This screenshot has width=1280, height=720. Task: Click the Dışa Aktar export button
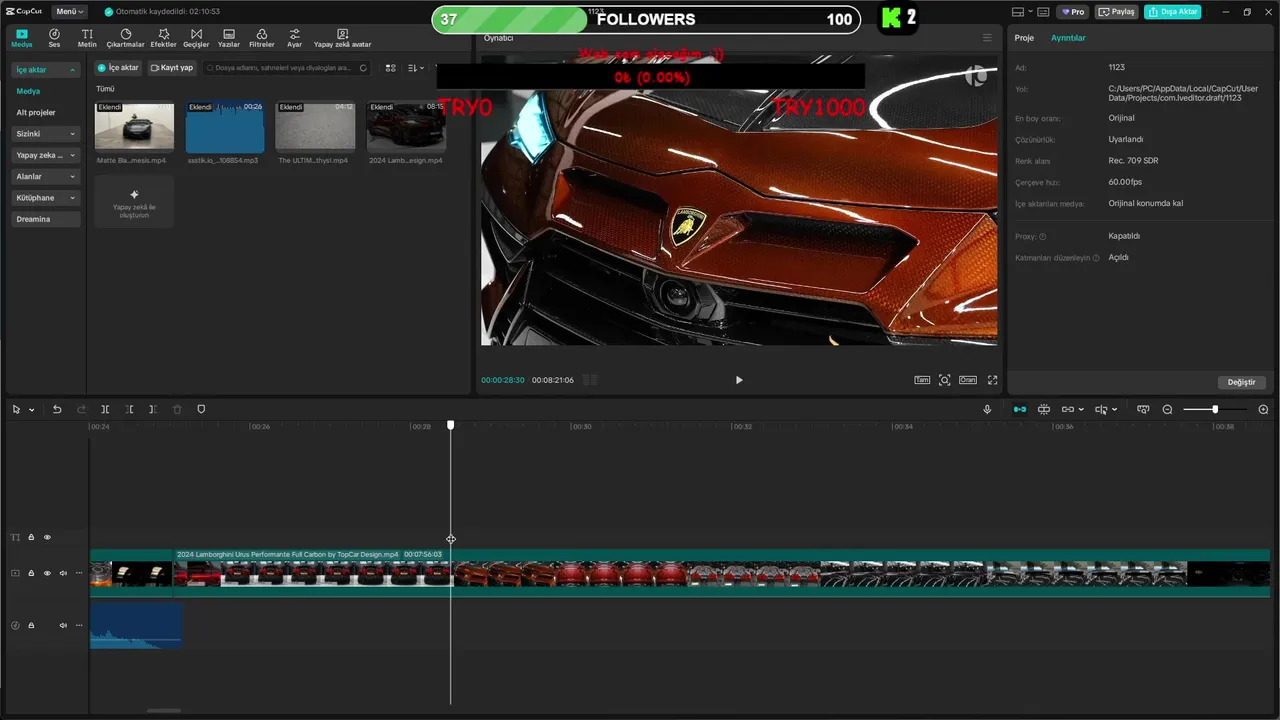1173,12
